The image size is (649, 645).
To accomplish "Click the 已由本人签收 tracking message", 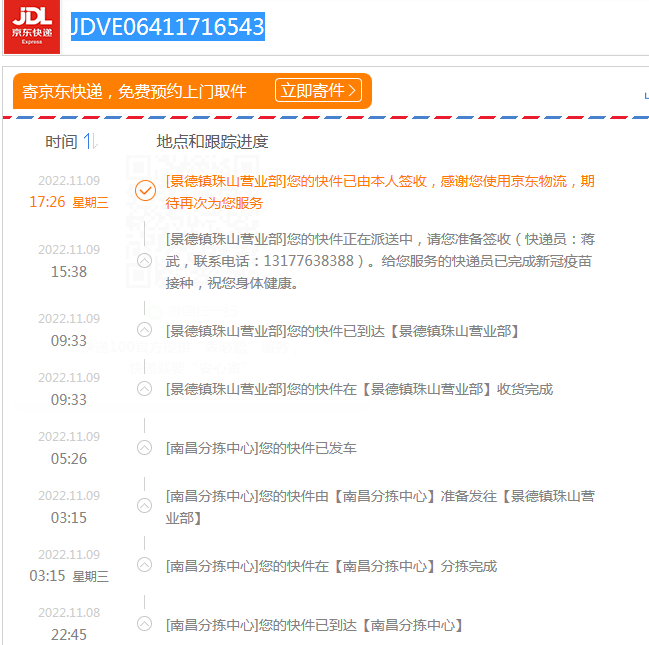I will click(x=380, y=192).
